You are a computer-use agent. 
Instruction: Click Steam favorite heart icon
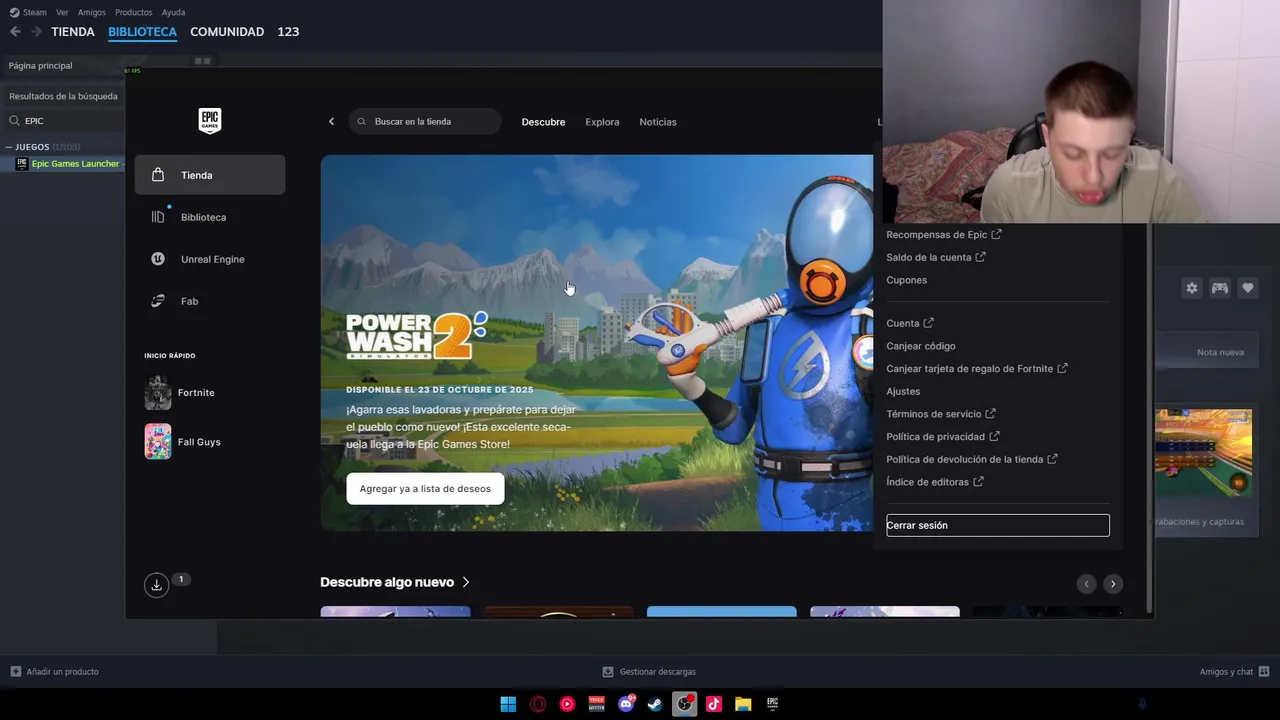pos(1248,288)
